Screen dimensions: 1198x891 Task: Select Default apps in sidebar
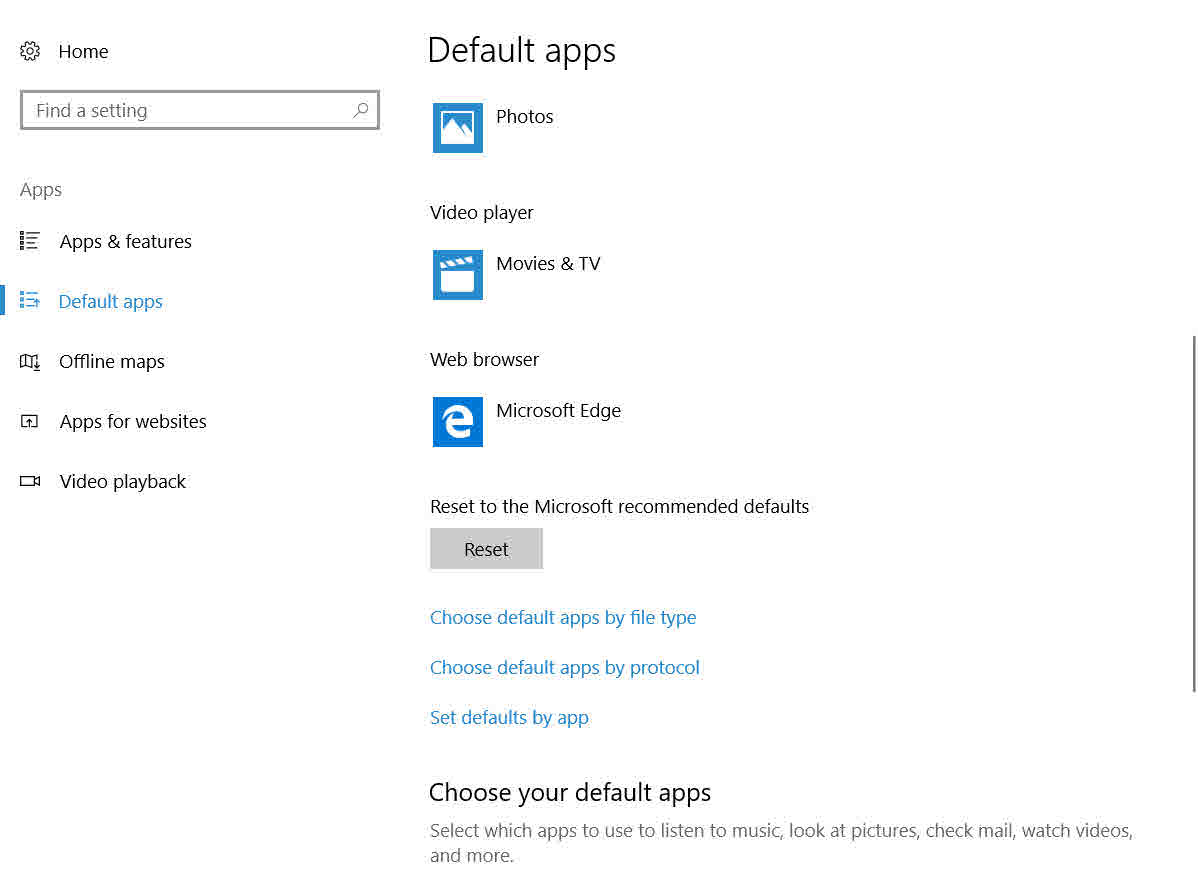point(111,301)
